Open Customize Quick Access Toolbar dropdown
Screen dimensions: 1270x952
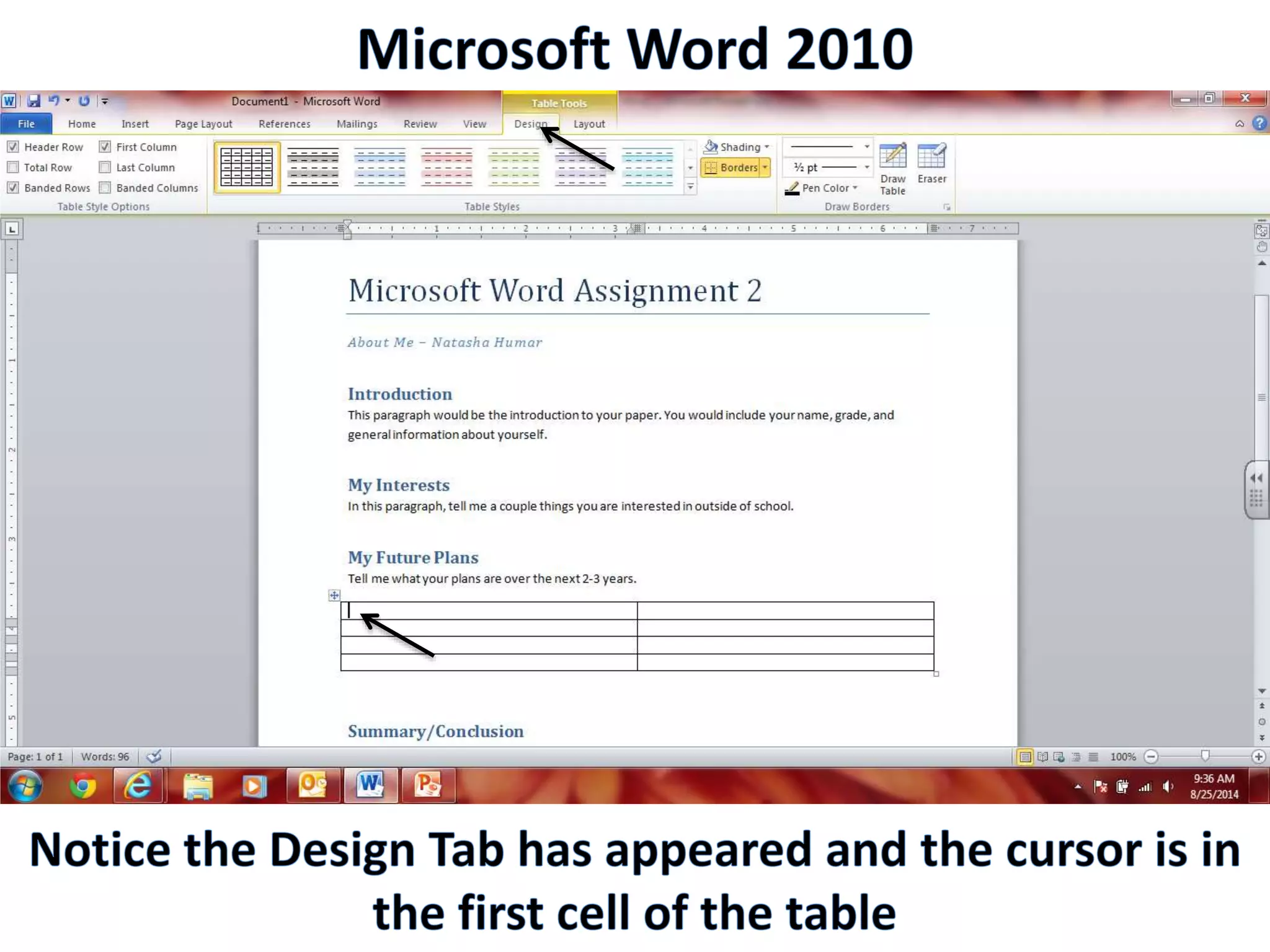[105, 101]
